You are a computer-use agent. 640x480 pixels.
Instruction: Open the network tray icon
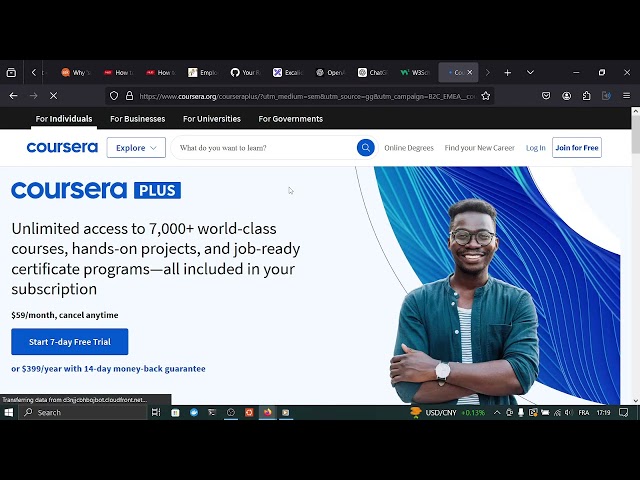[557, 413]
